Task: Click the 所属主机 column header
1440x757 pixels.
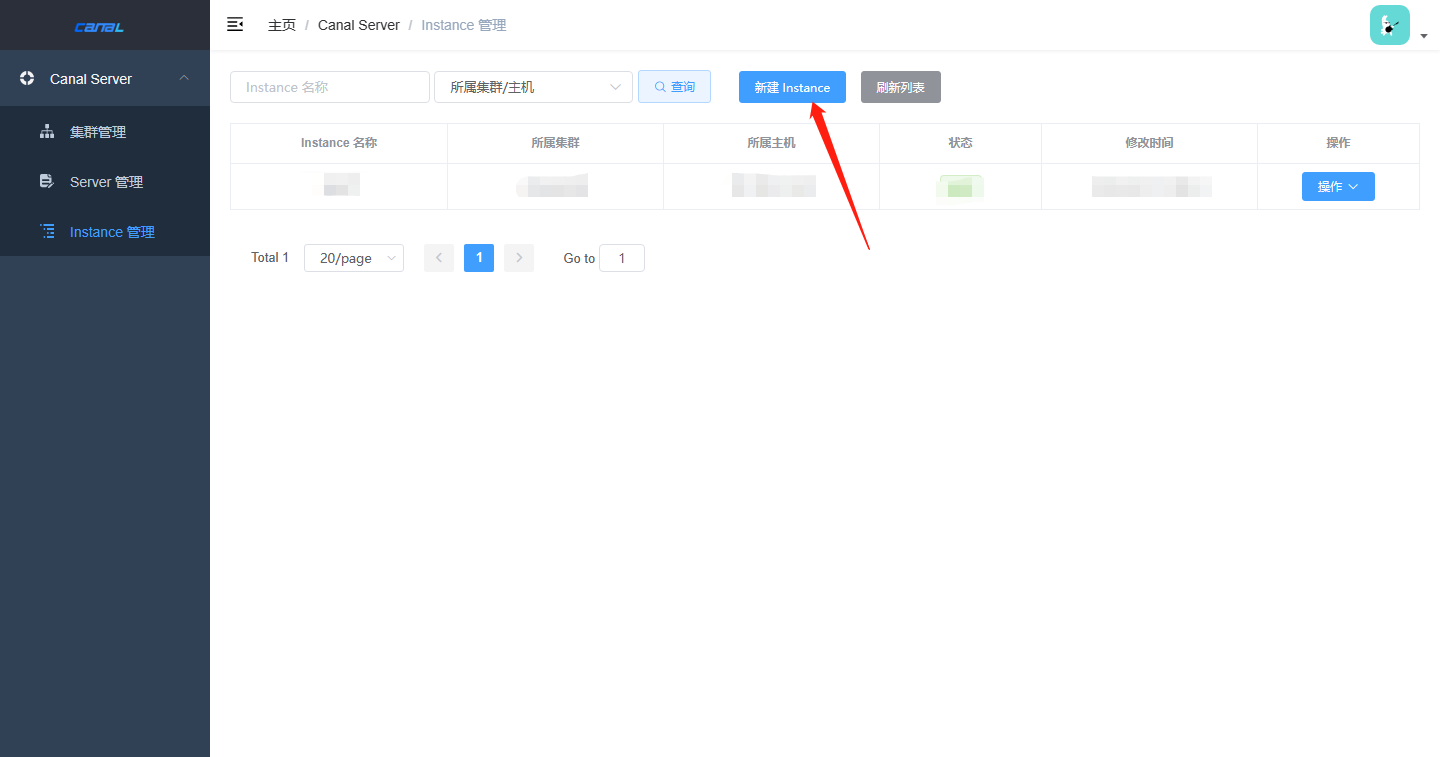Action: (x=771, y=143)
